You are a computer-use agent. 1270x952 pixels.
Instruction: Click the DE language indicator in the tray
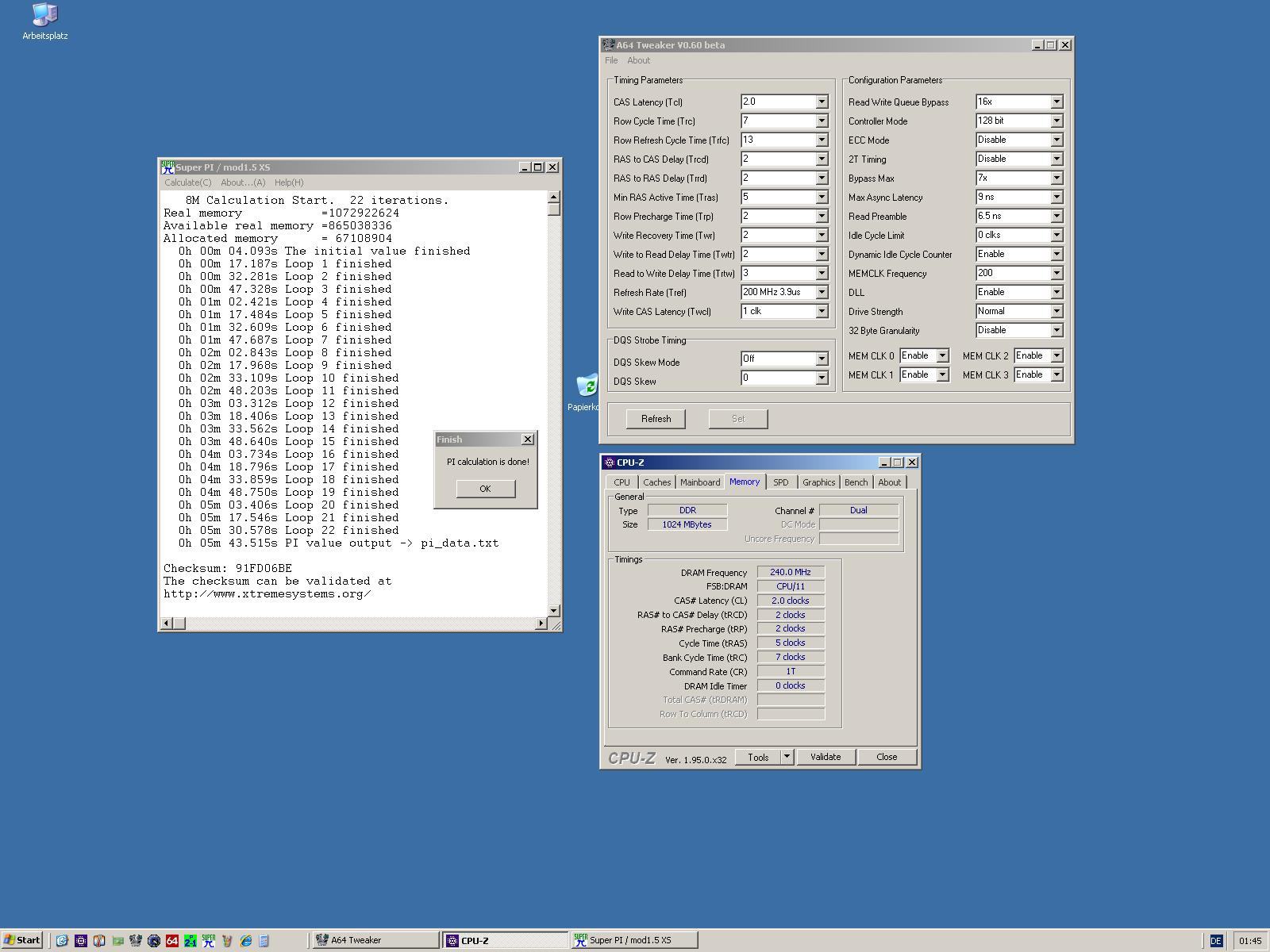coord(1216,941)
